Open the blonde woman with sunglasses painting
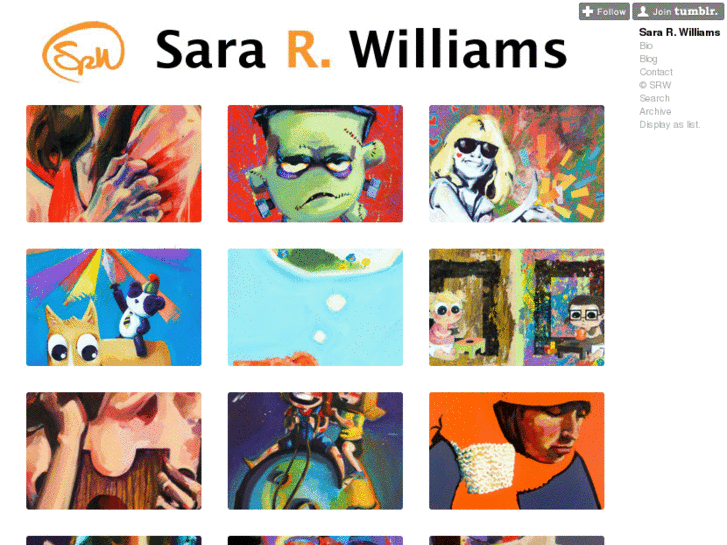 coord(517,164)
